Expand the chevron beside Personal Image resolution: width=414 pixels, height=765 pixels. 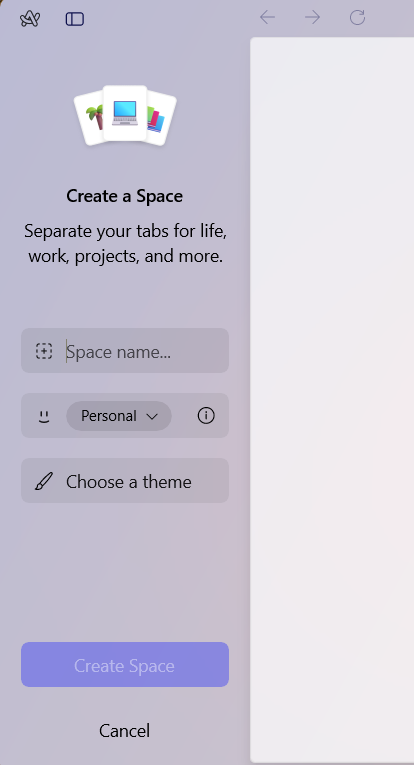(x=152, y=416)
